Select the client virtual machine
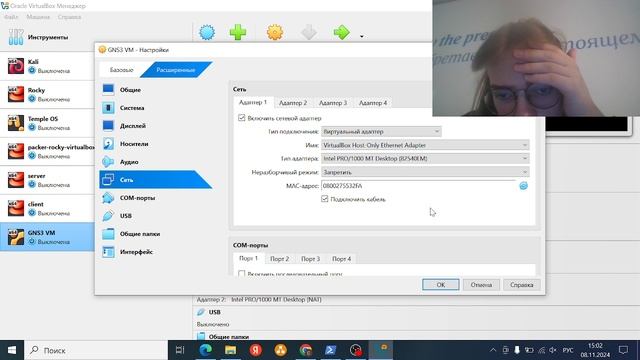 click(47, 208)
